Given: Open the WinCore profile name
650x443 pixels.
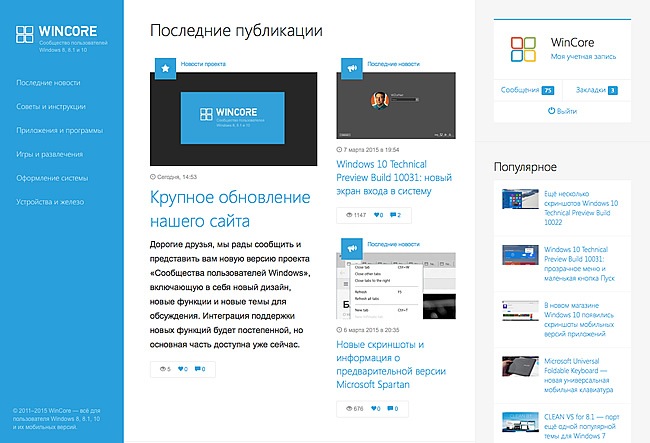Looking at the screenshot, I should 572,42.
